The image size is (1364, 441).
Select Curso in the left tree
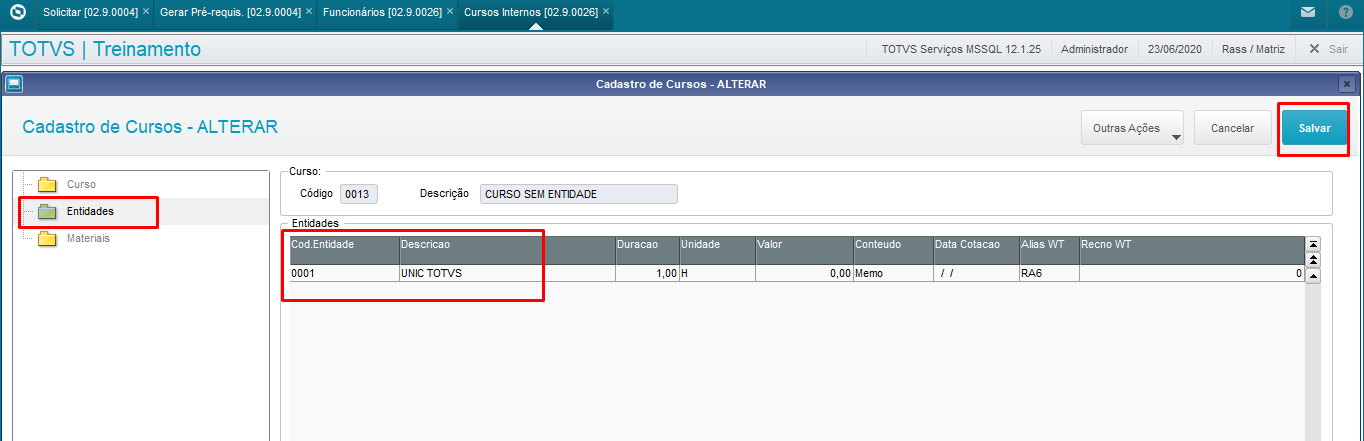tap(81, 184)
